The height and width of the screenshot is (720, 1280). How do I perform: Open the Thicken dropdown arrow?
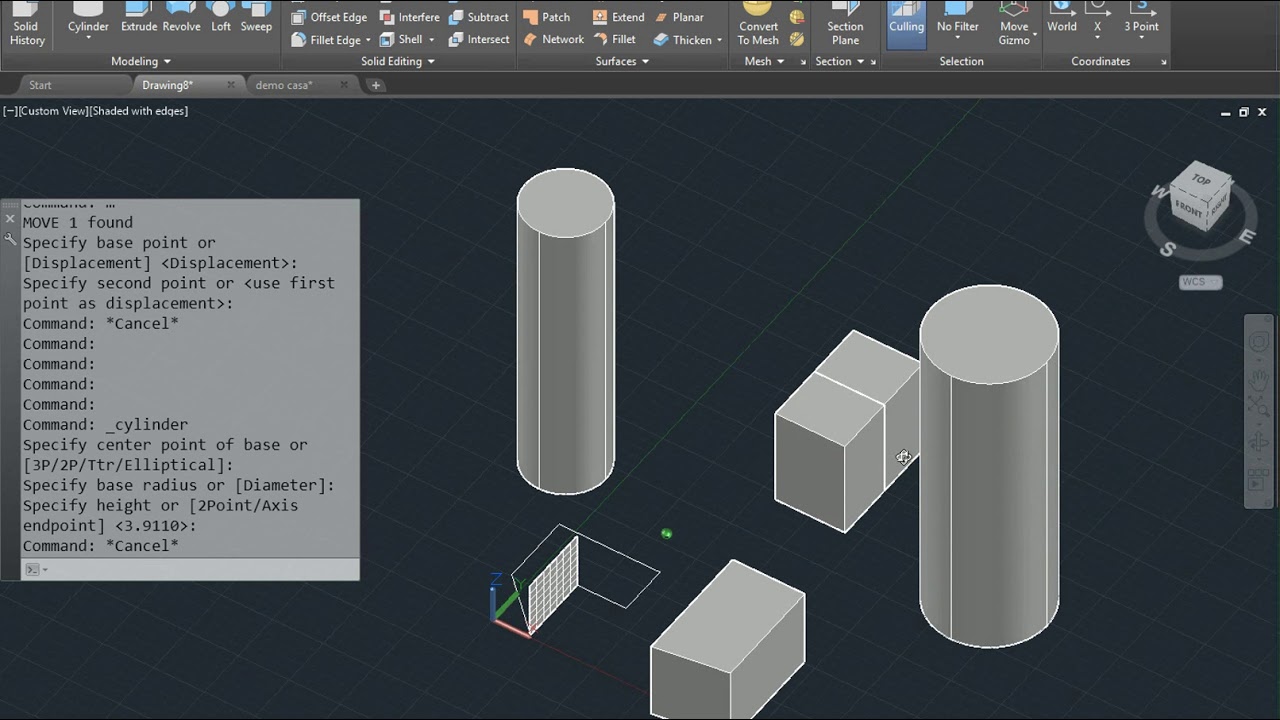tap(719, 40)
